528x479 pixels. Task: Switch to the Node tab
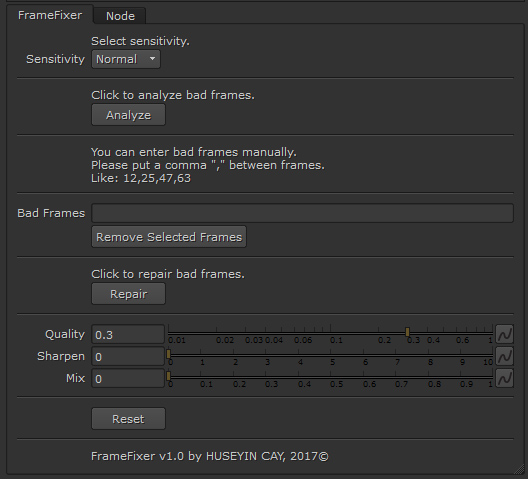point(120,16)
